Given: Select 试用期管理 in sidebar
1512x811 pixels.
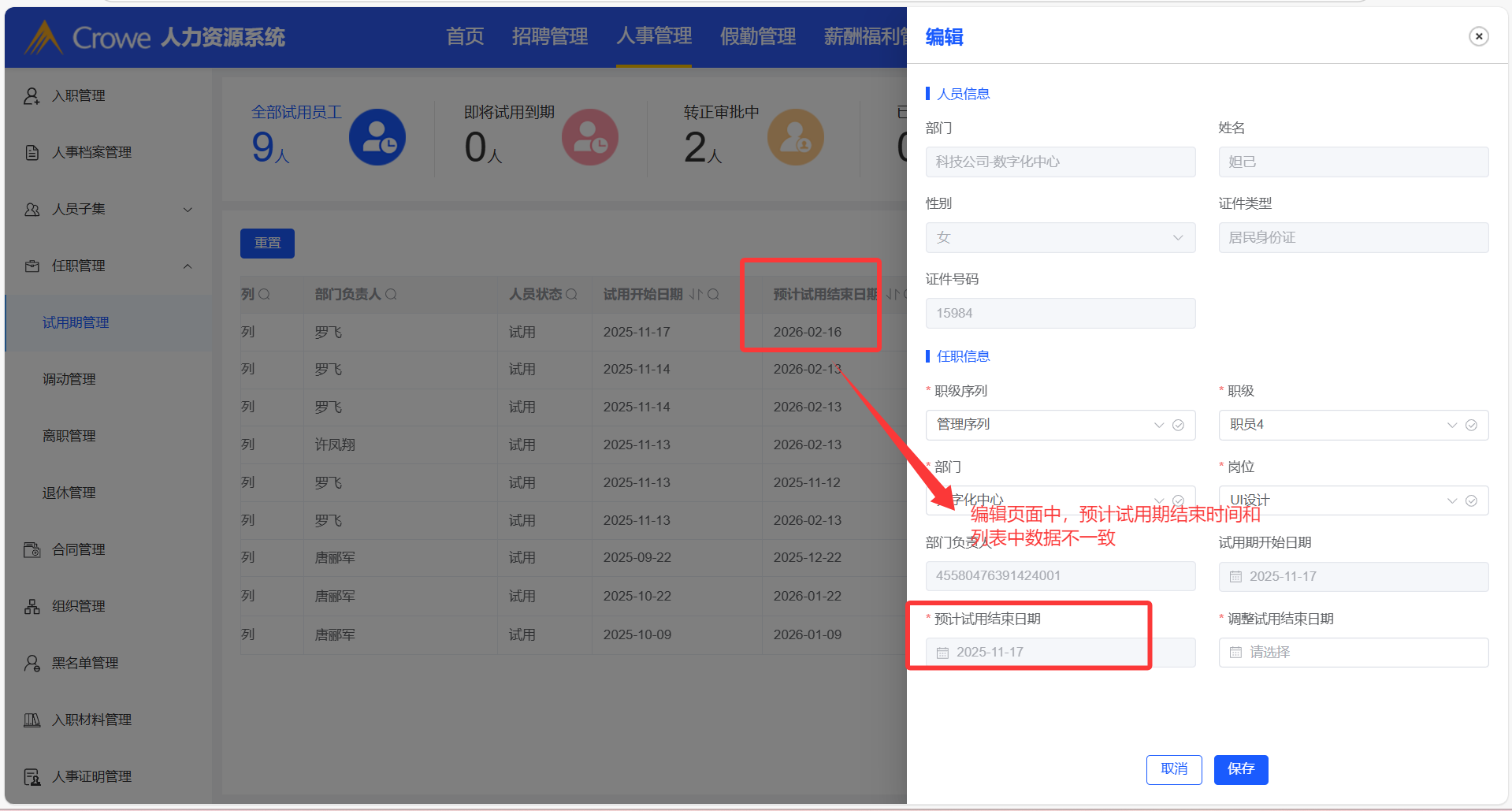Looking at the screenshot, I should 76,323.
